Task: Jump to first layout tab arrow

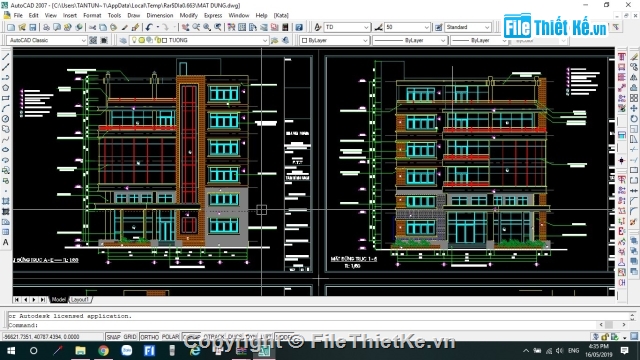Action: [17, 300]
